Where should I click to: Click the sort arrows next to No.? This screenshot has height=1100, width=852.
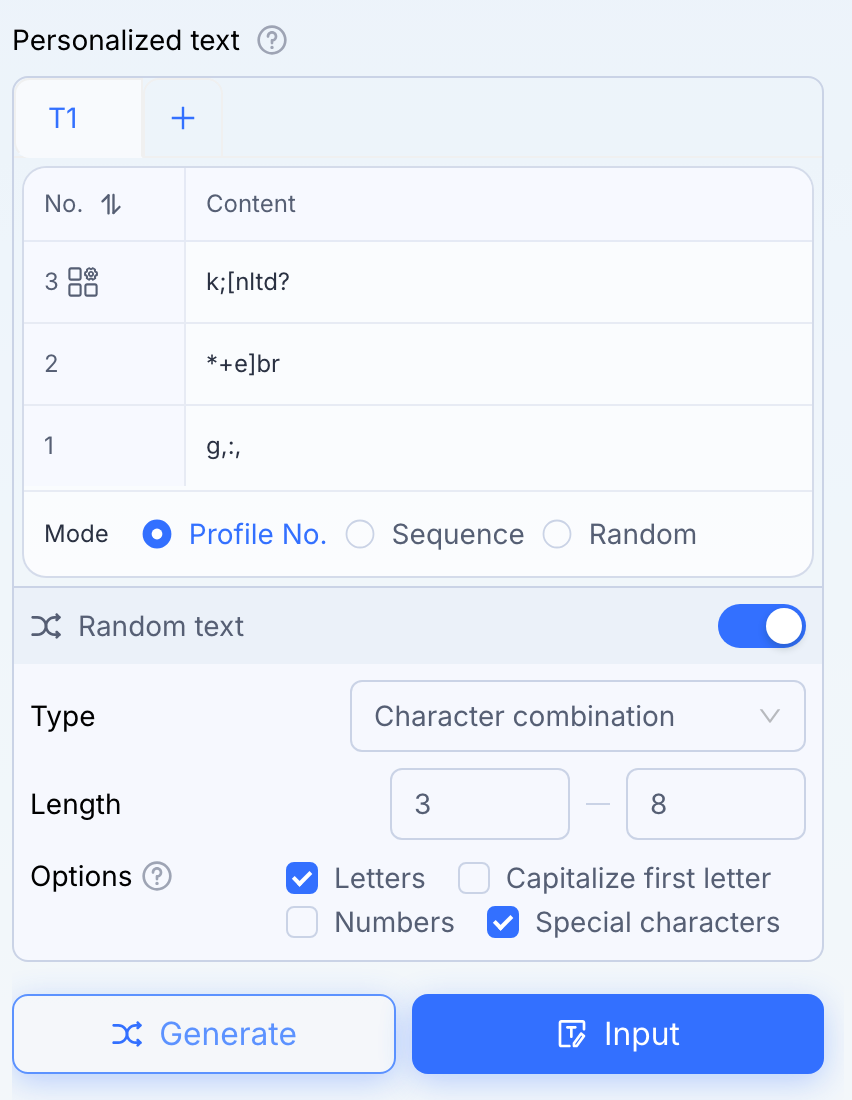tap(111, 204)
